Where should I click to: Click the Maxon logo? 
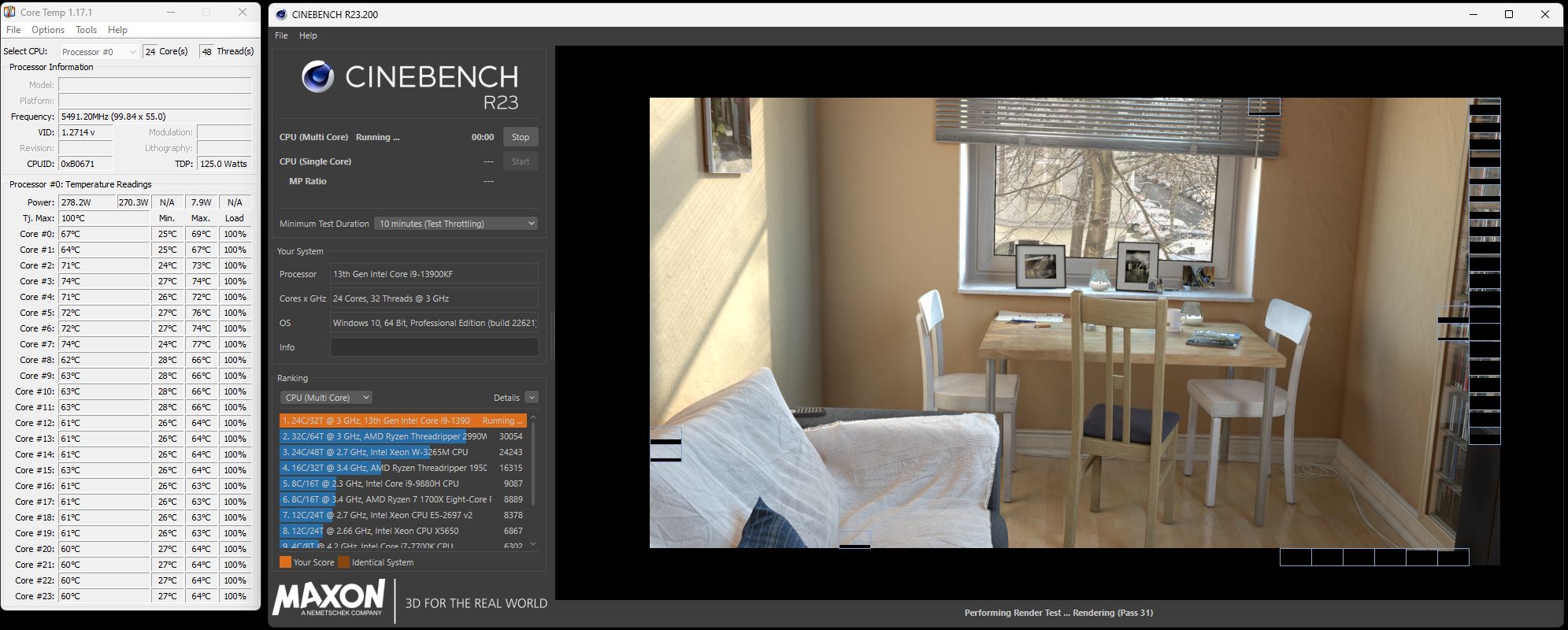(329, 598)
